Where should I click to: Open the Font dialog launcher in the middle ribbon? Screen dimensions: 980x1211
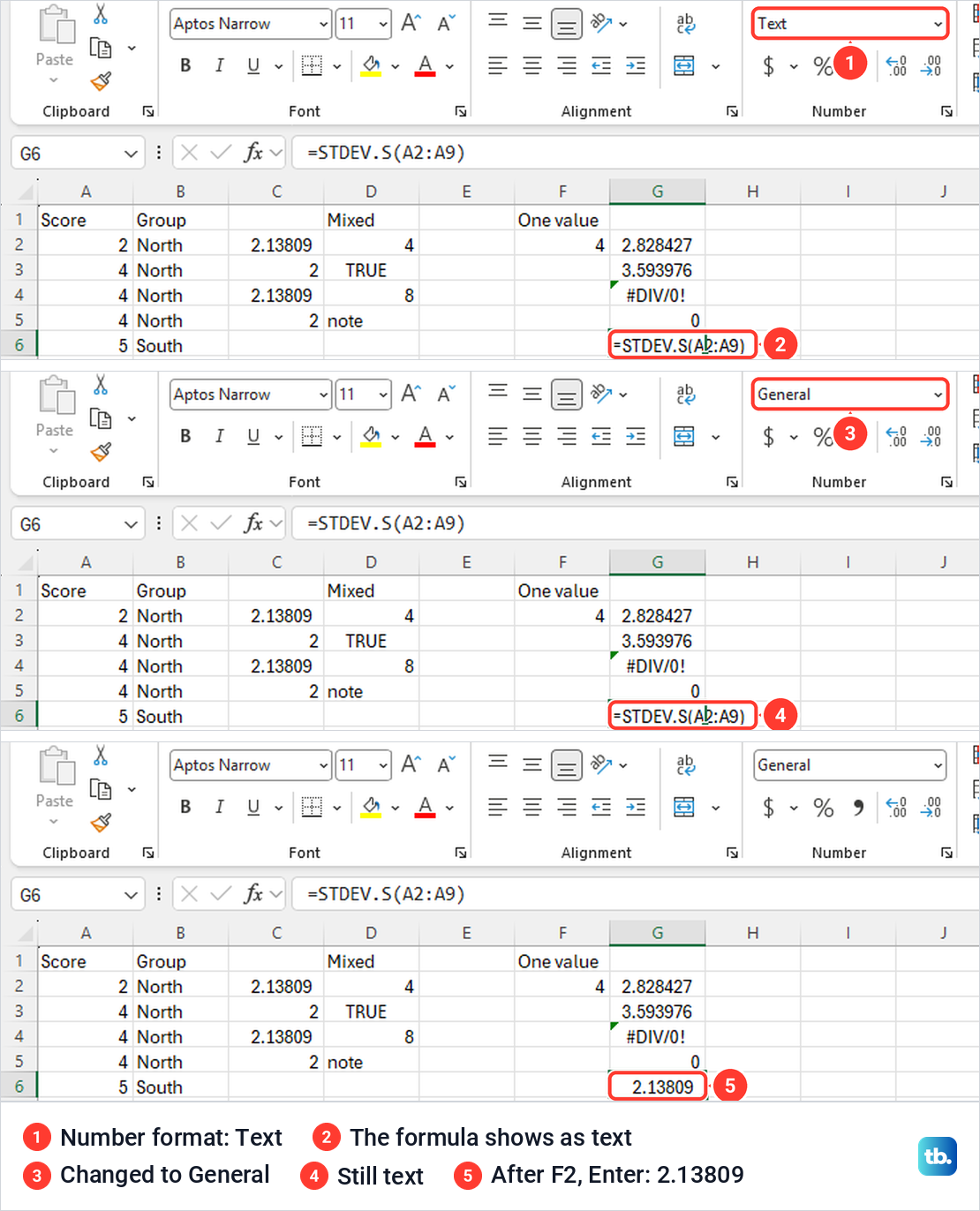point(461,482)
